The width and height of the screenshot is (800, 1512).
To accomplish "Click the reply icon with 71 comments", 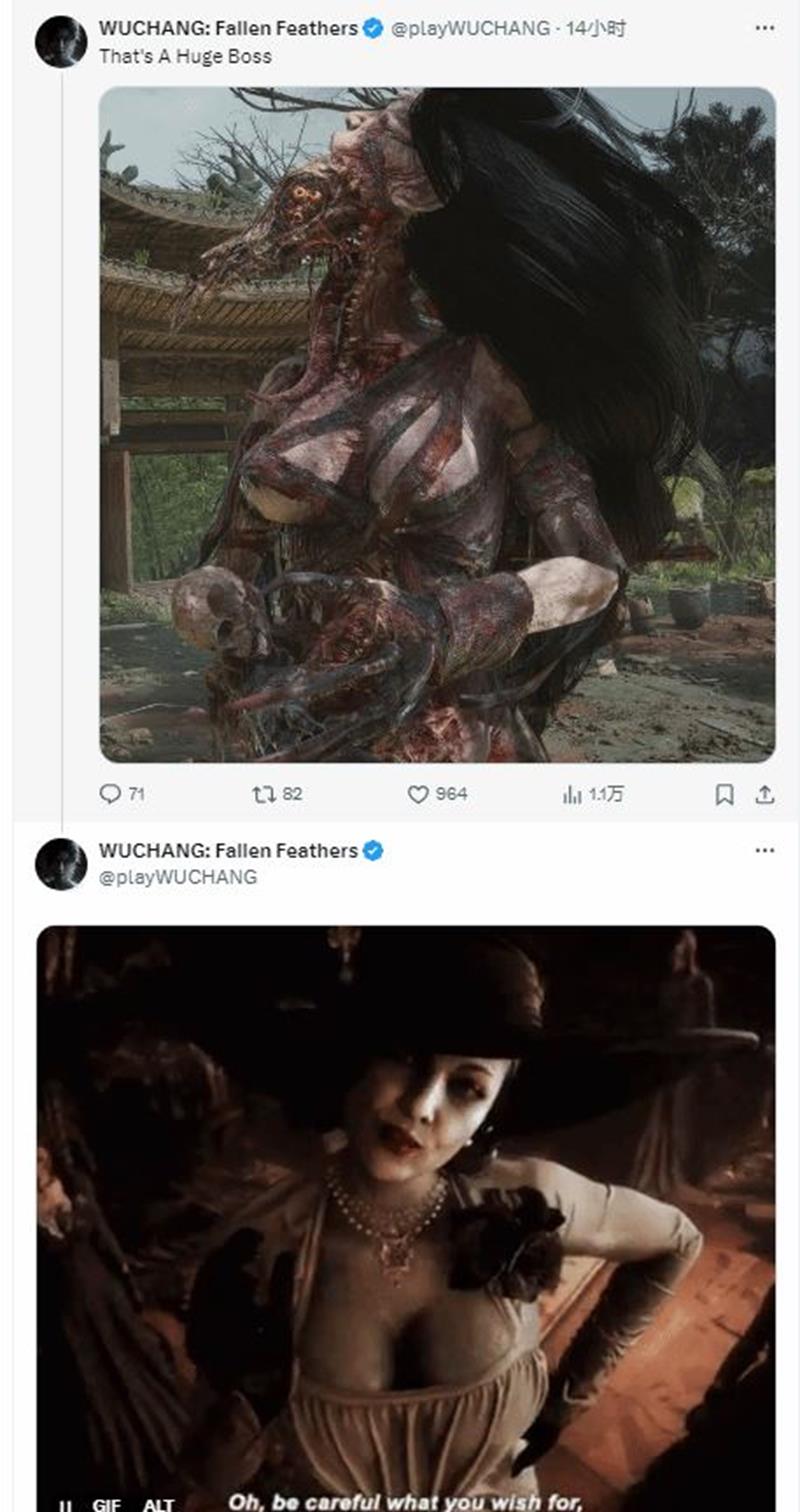I will click(110, 794).
